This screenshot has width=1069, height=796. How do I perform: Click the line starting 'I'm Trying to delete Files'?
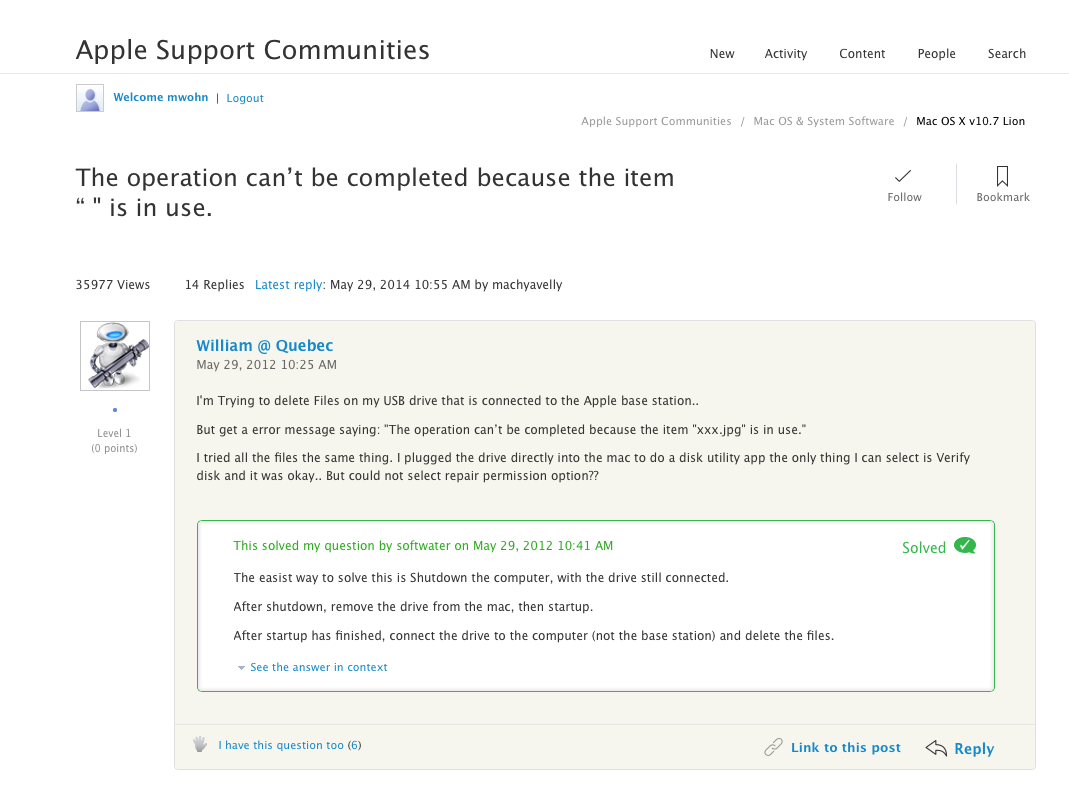click(x=447, y=401)
